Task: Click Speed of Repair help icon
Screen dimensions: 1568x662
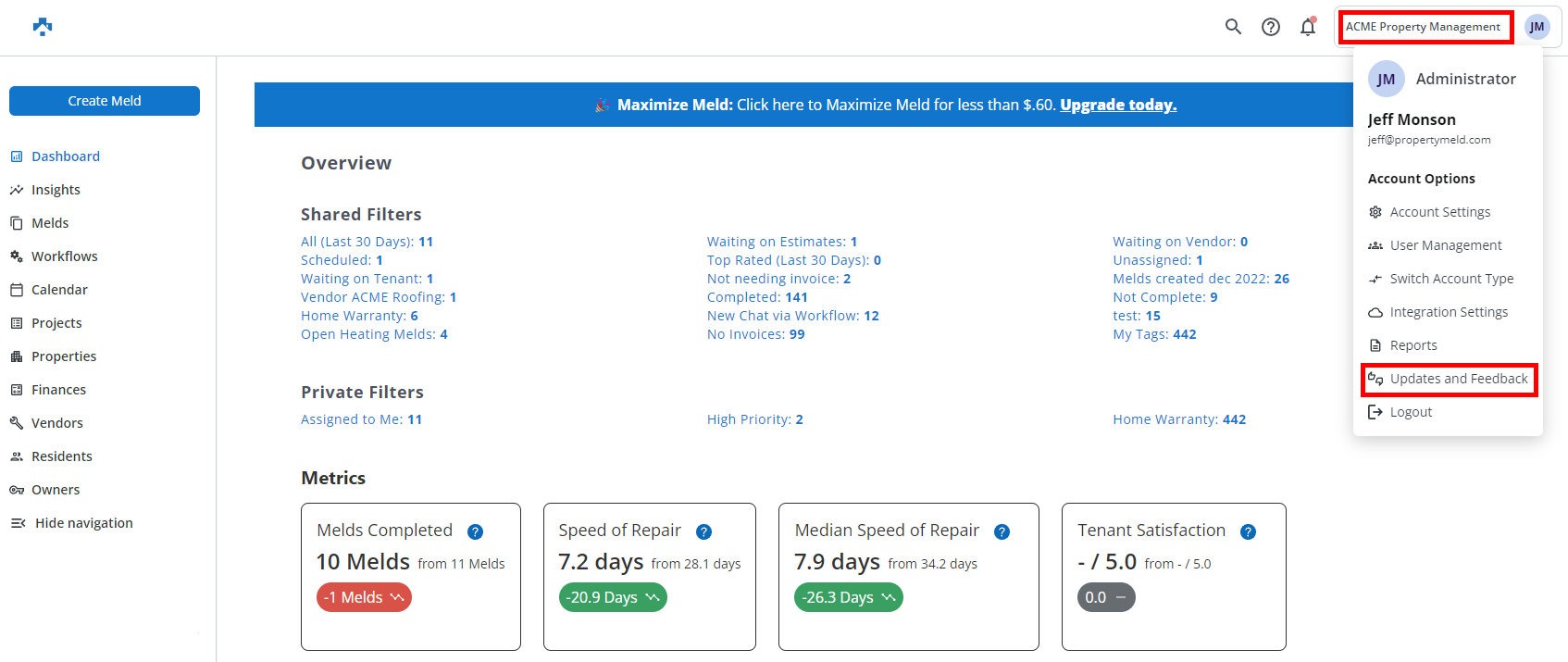Action: pos(703,531)
